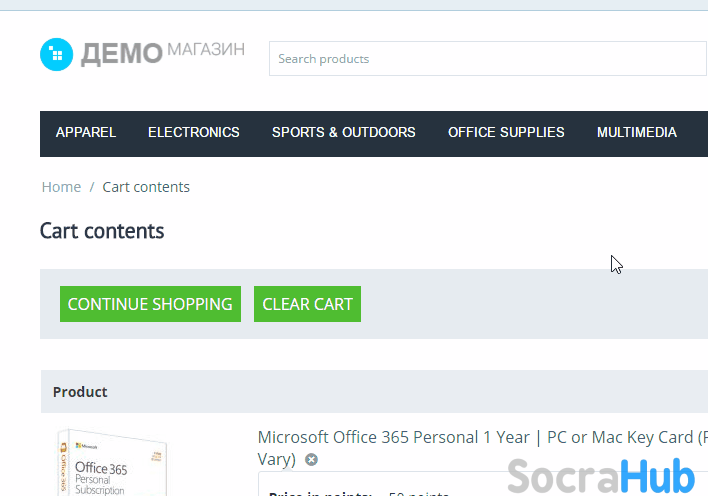The height and width of the screenshot is (496, 708).
Task: Click the Clear Cart button
Action: 307,304
